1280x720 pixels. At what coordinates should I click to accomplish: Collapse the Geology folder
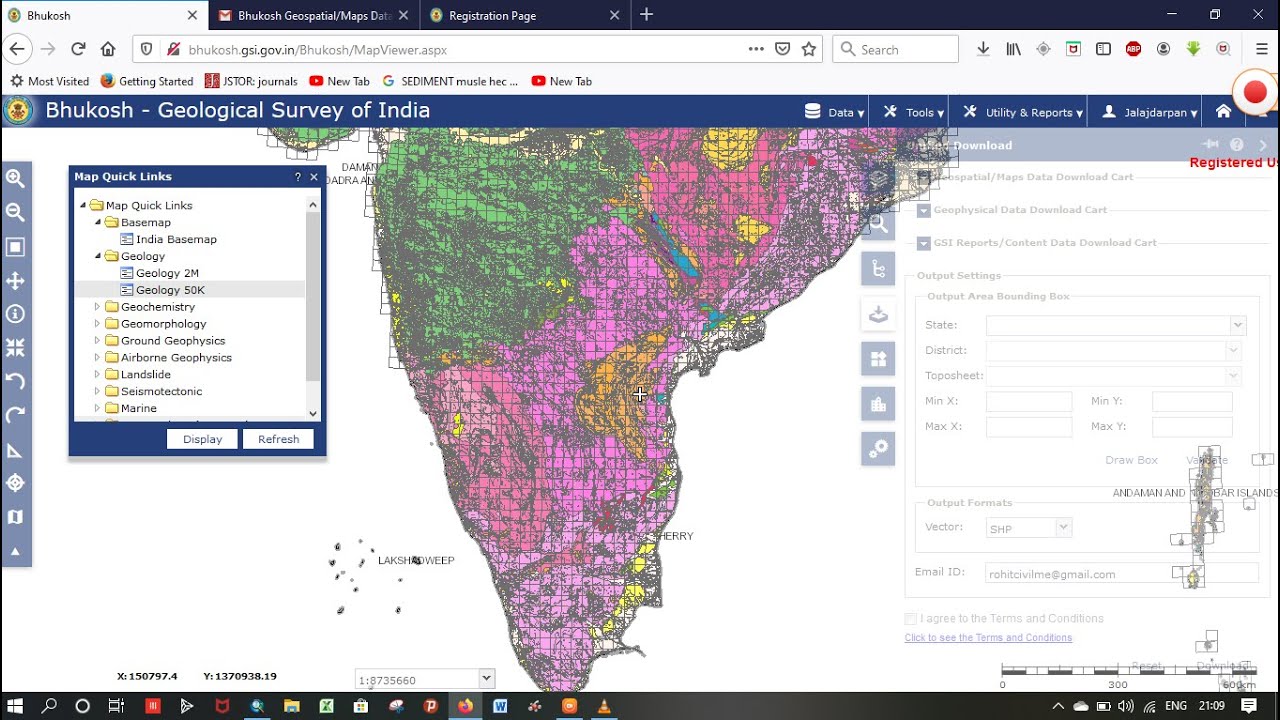(x=98, y=256)
